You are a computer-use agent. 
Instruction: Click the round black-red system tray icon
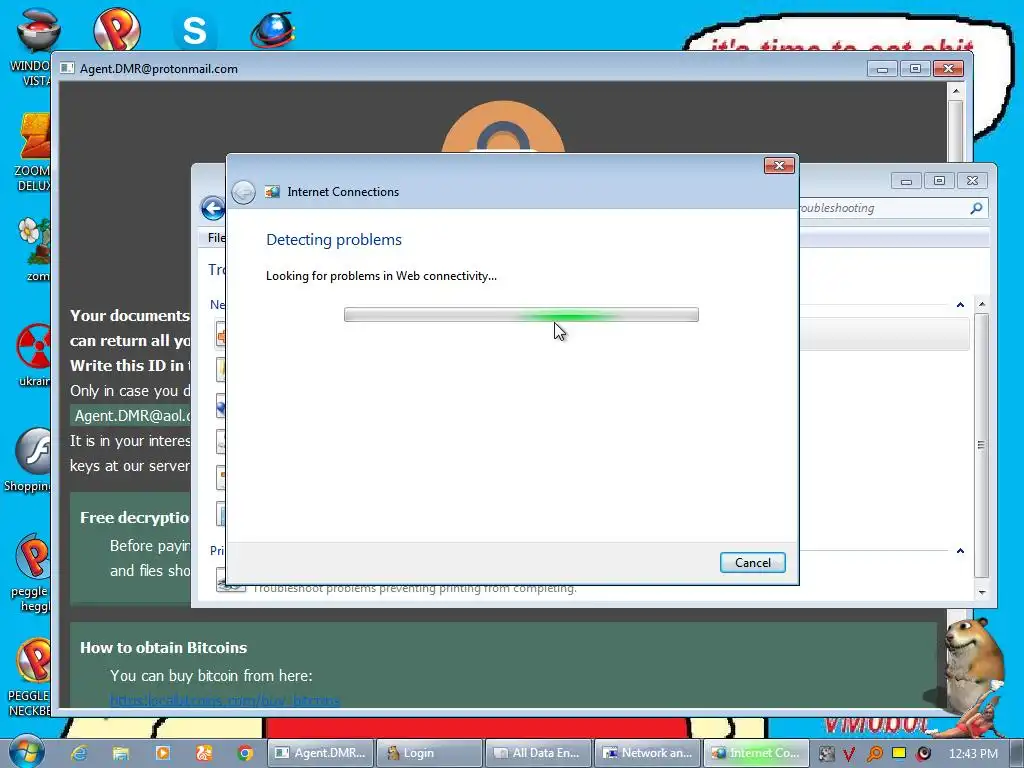point(923,754)
